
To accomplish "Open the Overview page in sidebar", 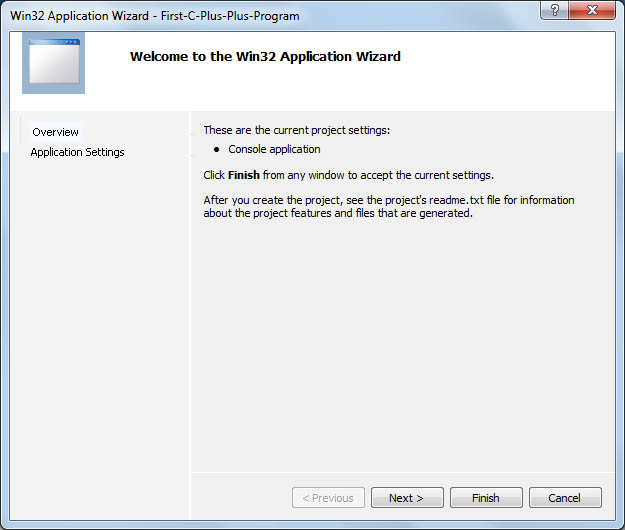I will pos(55,132).
